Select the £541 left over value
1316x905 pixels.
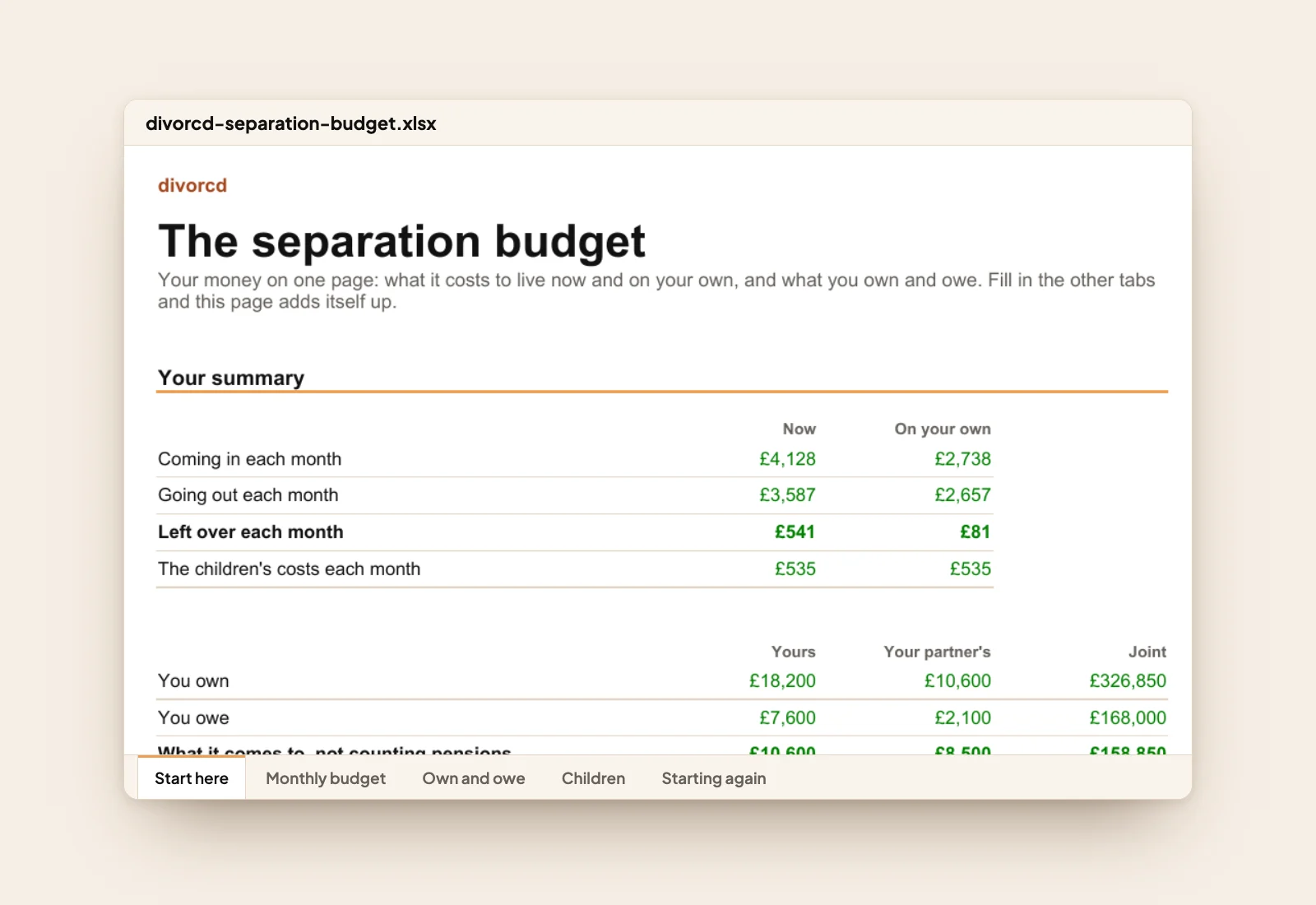click(795, 532)
